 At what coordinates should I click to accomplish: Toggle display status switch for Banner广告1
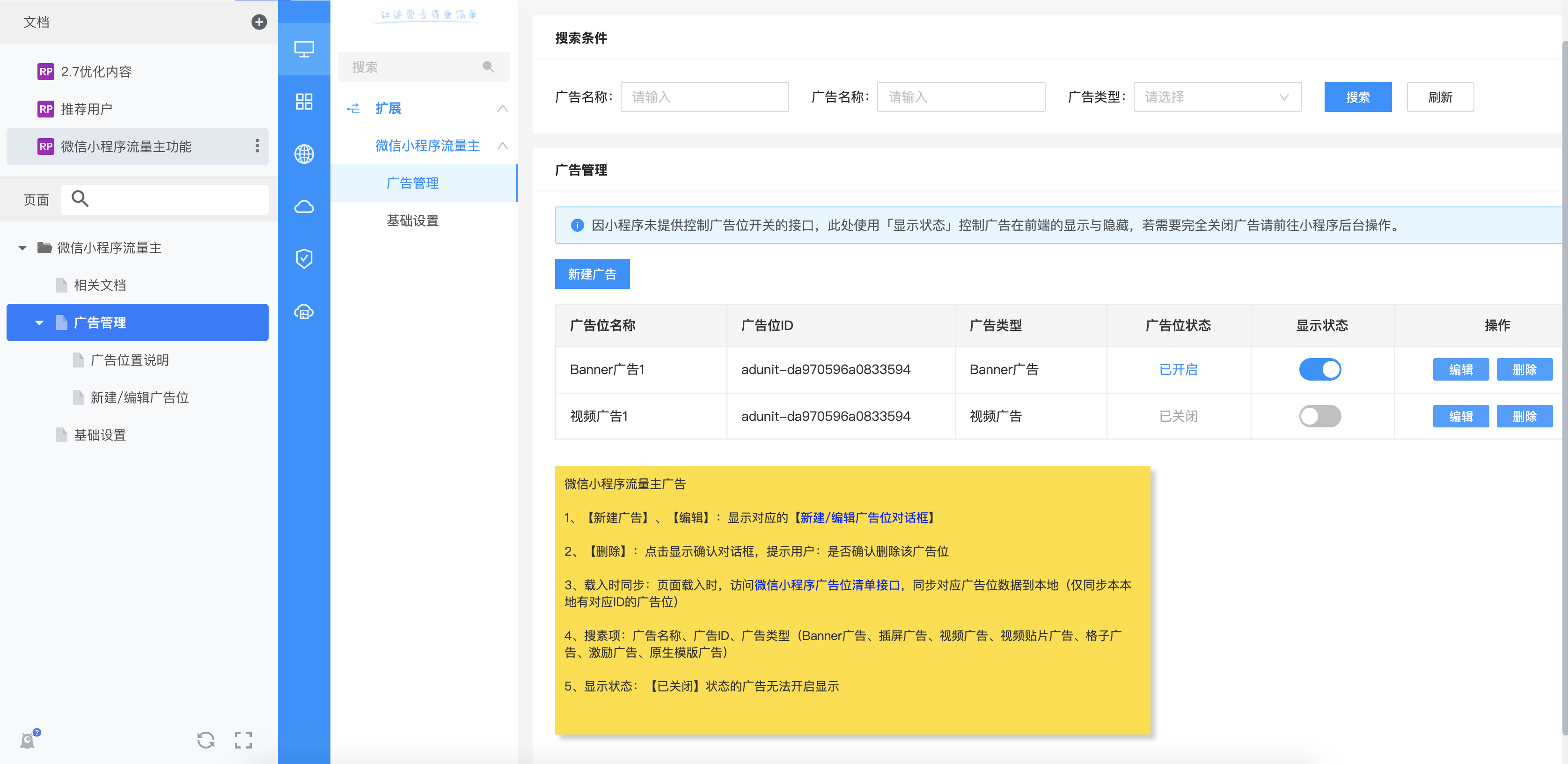click(x=1319, y=369)
